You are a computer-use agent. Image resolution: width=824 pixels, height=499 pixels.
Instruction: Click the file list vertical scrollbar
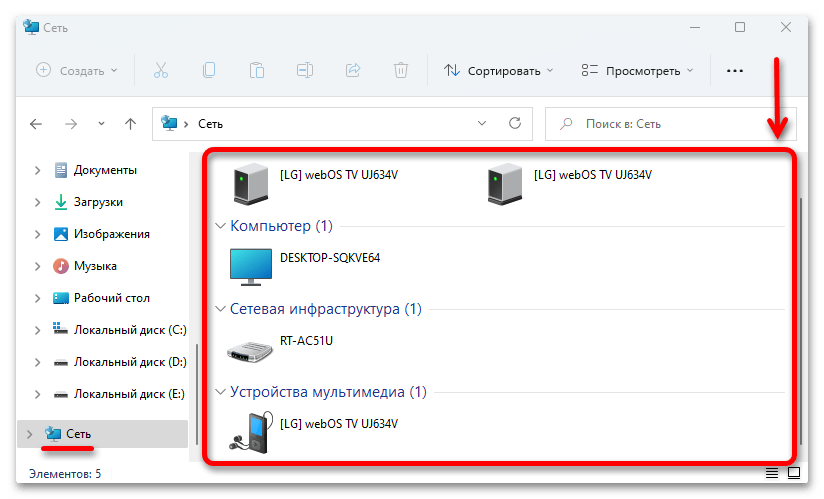pyautogui.click(x=800, y=321)
